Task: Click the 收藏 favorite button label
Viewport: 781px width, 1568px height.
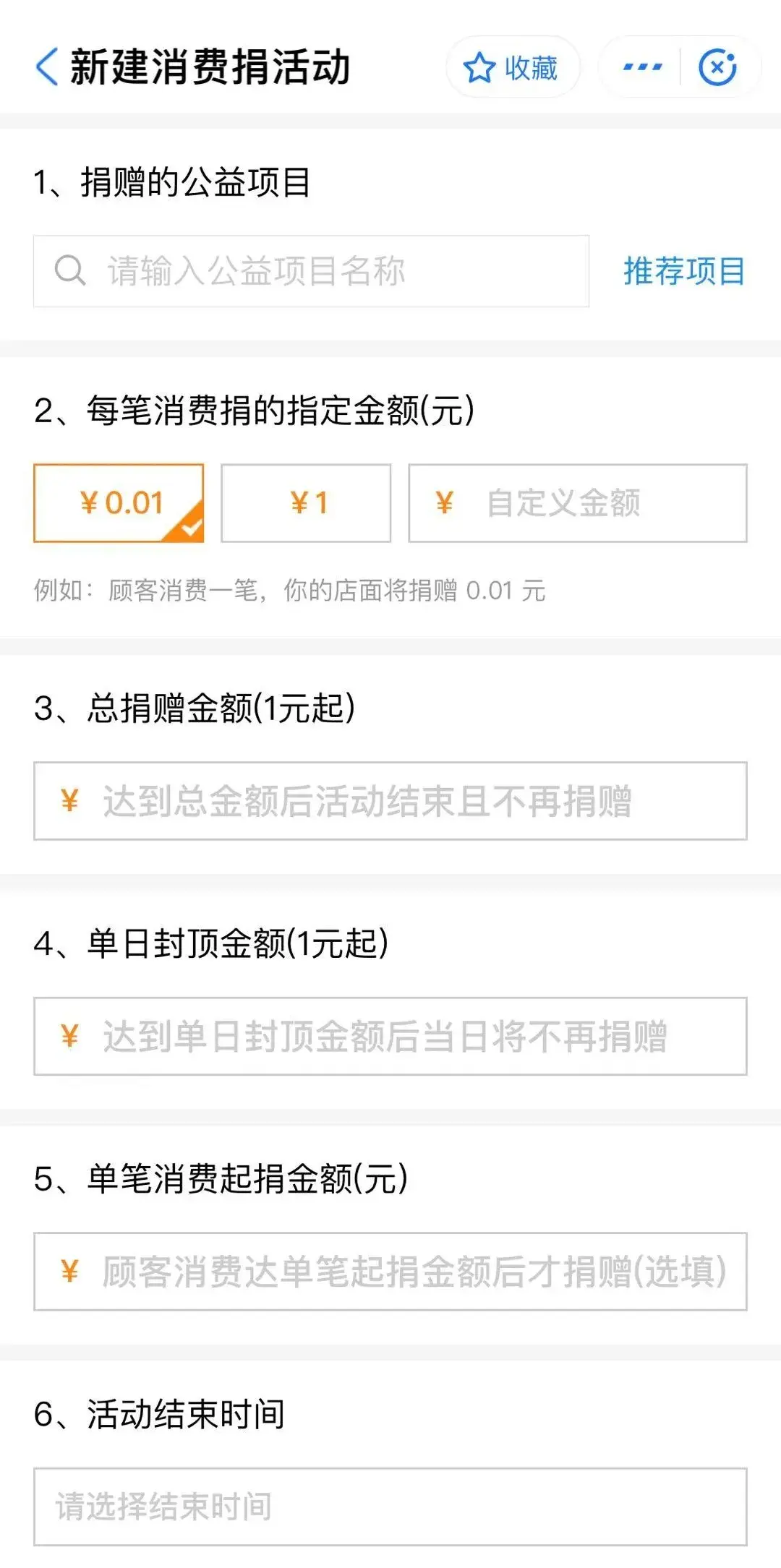Action: click(x=531, y=68)
